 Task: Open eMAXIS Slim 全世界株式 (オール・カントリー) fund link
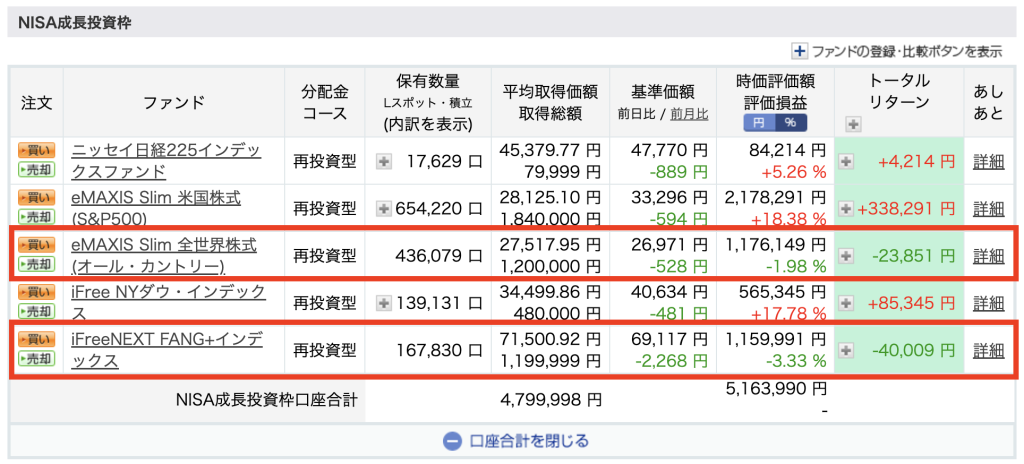point(164,255)
